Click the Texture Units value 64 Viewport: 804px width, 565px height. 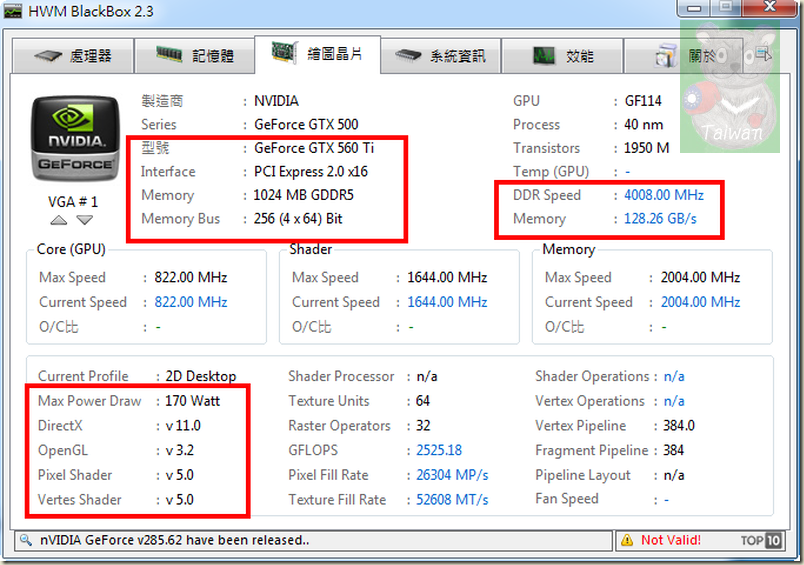[423, 401]
